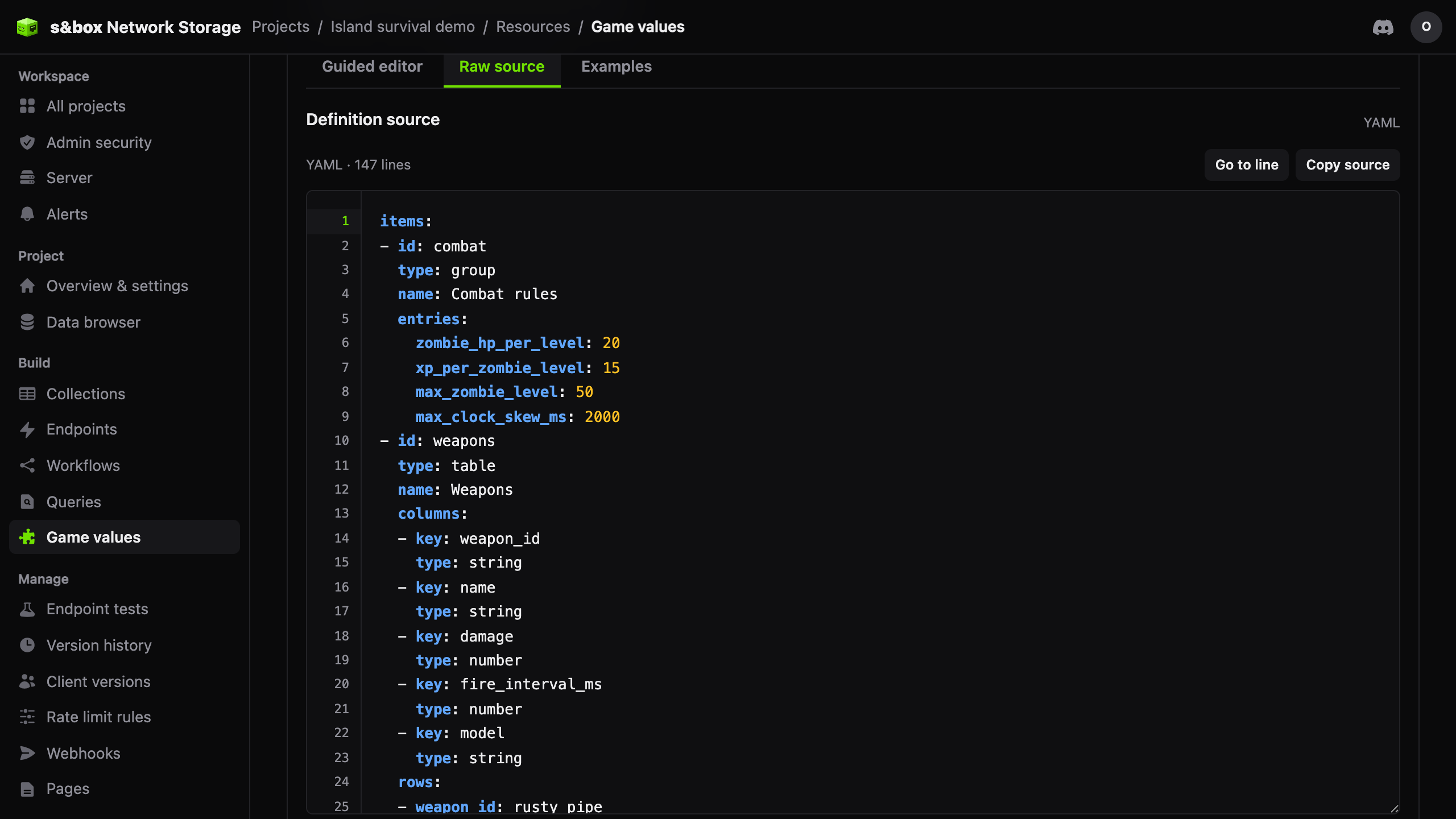The width and height of the screenshot is (1456, 819).
Task: Click the Server stack icon
Action: (x=27, y=178)
